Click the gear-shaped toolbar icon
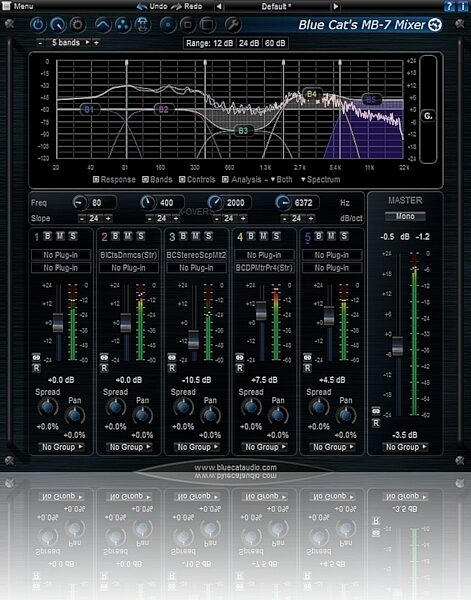Screen dimensions: 471x600 pos(78,25)
